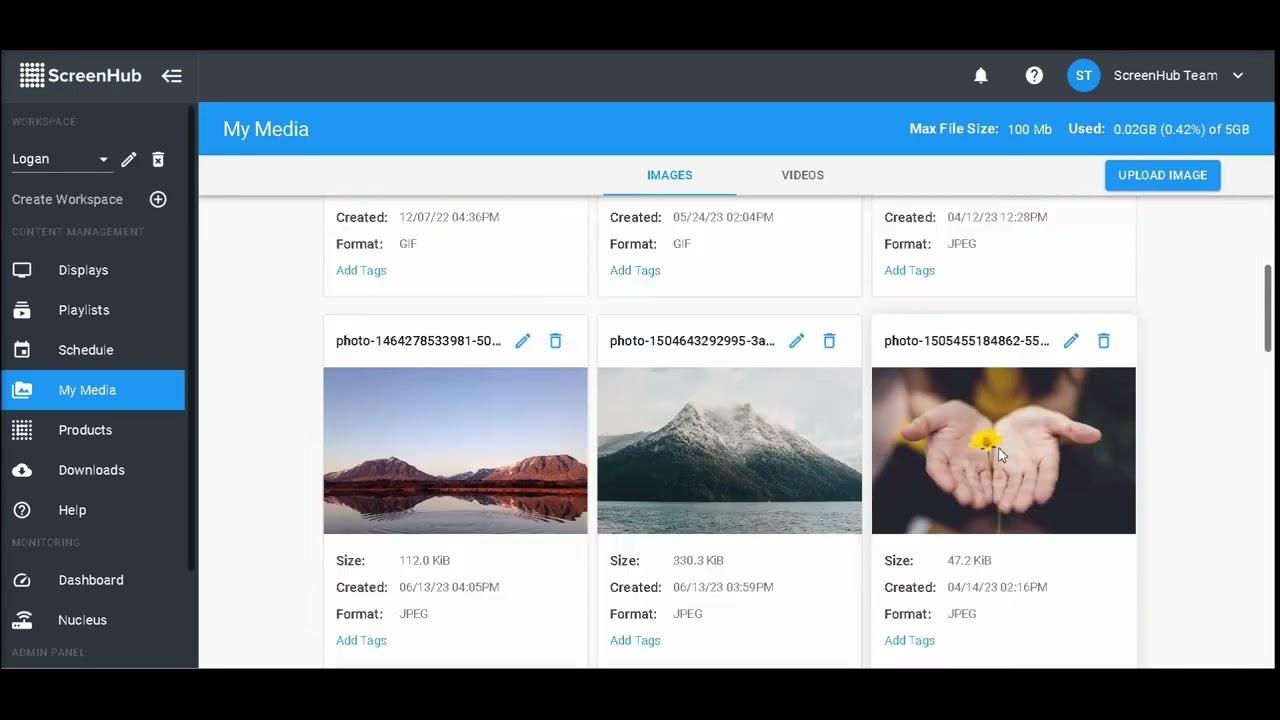This screenshot has width=1280, height=720.
Task: Open the hands holding yellow flower thumbnail
Action: coord(1004,451)
